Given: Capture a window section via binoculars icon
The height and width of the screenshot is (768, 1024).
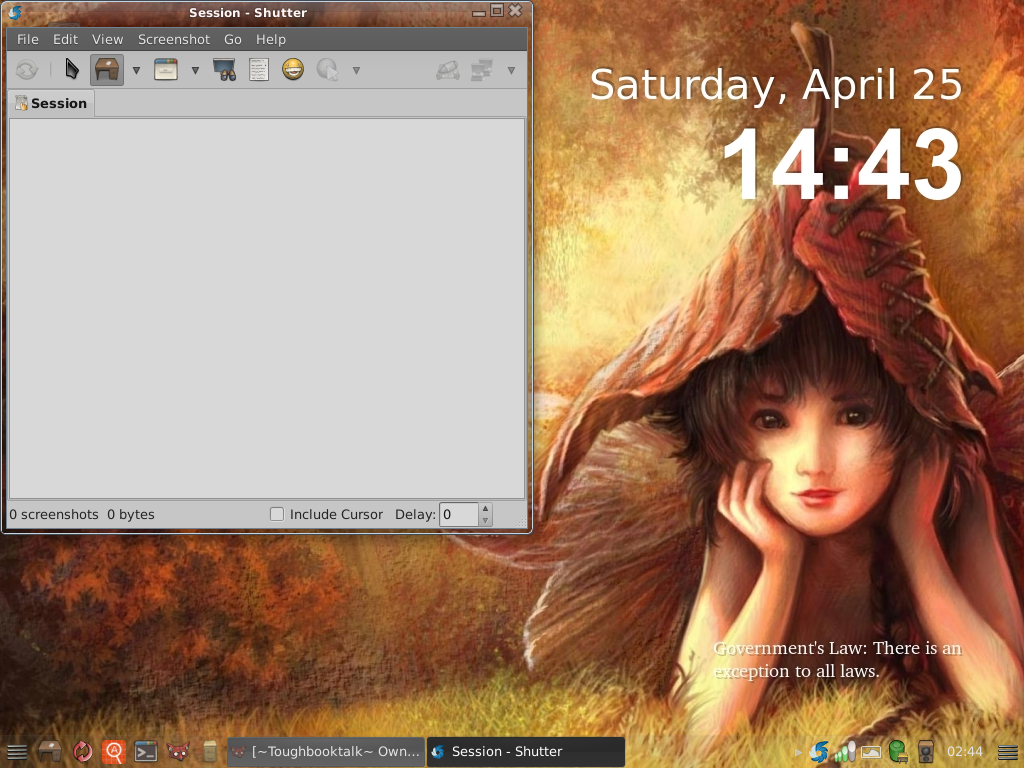Looking at the screenshot, I should click(x=224, y=69).
